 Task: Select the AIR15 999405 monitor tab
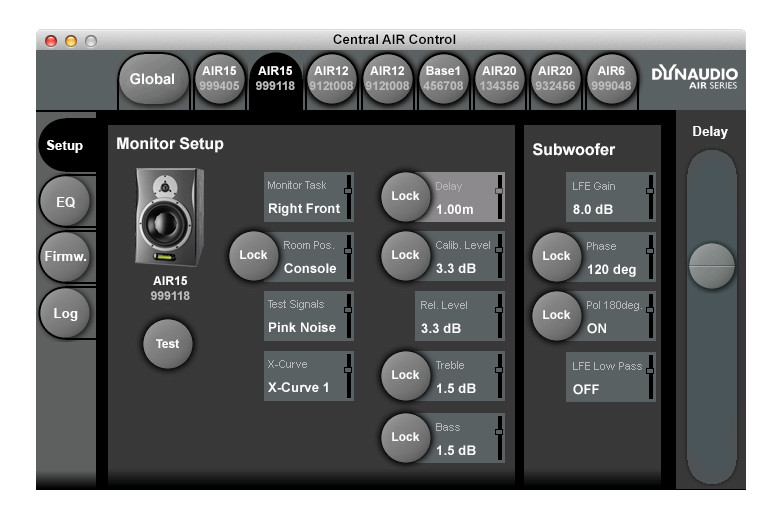click(219, 78)
